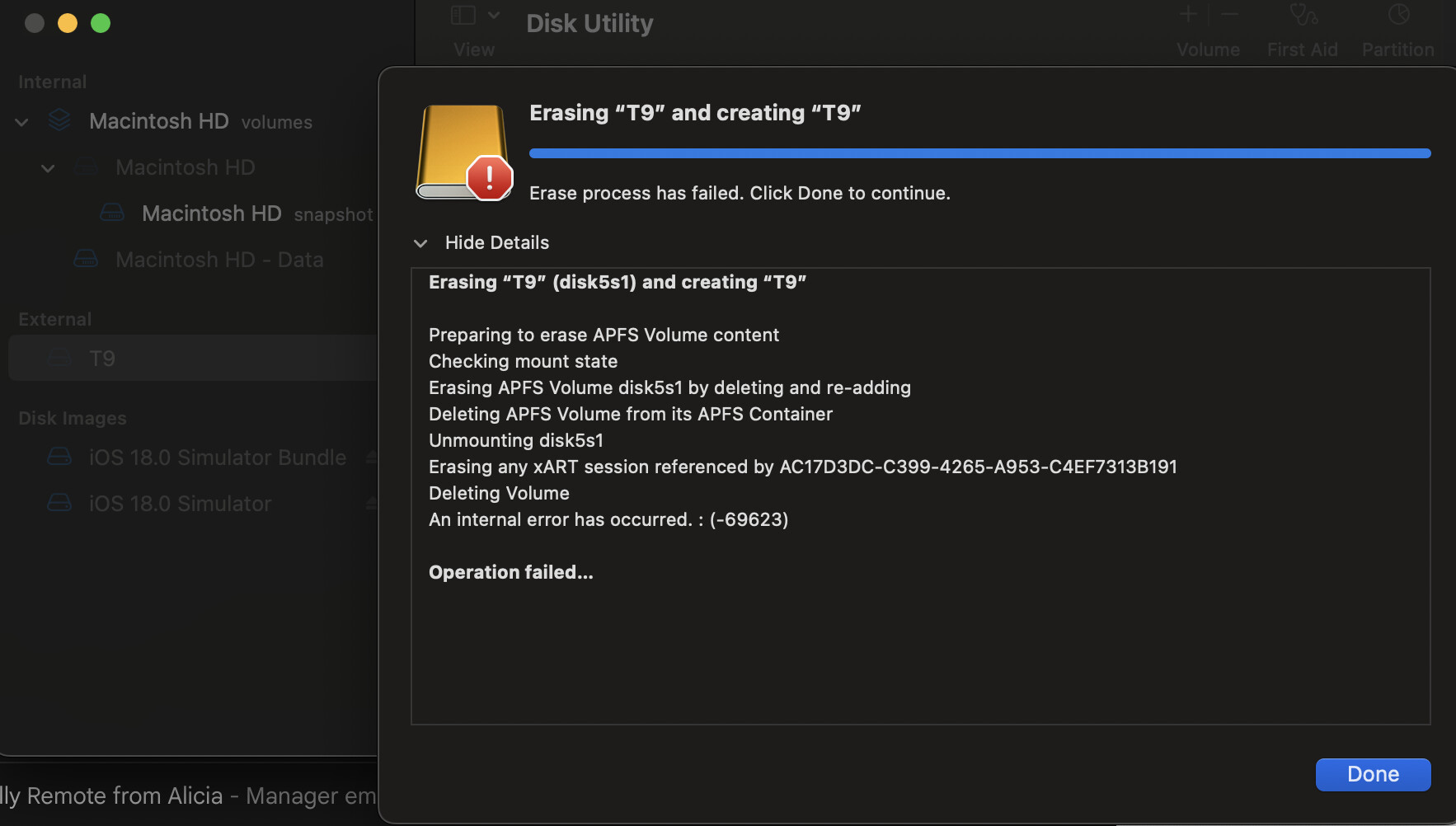Click the remove Volume minus icon

tap(1229, 14)
